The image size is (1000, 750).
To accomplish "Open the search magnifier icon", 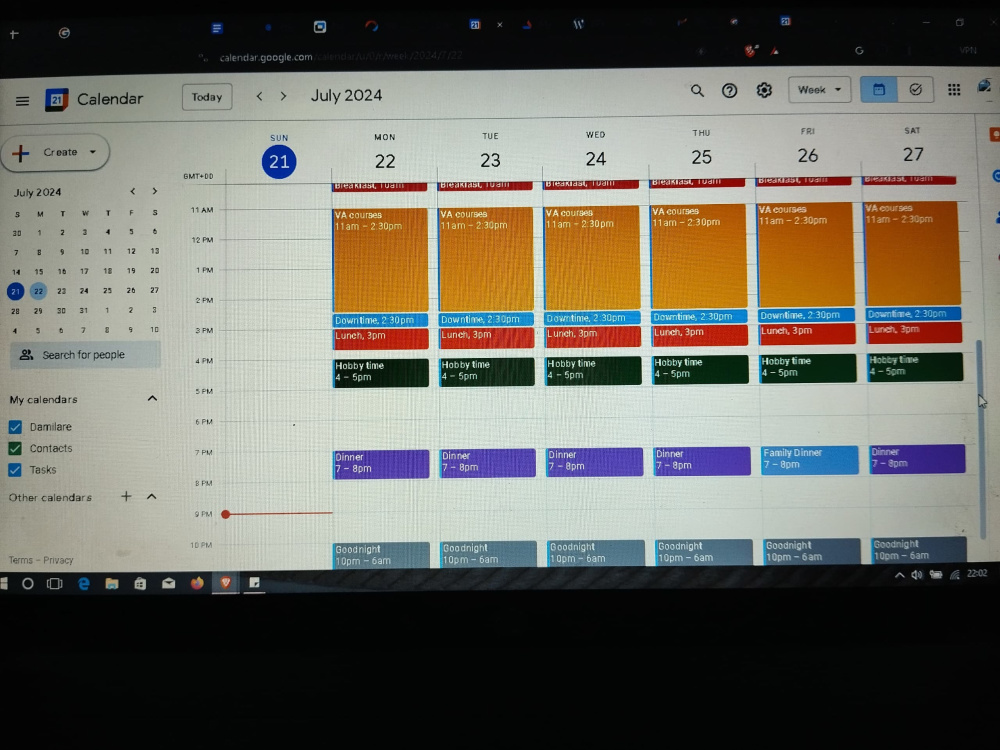I will pos(697,91).
